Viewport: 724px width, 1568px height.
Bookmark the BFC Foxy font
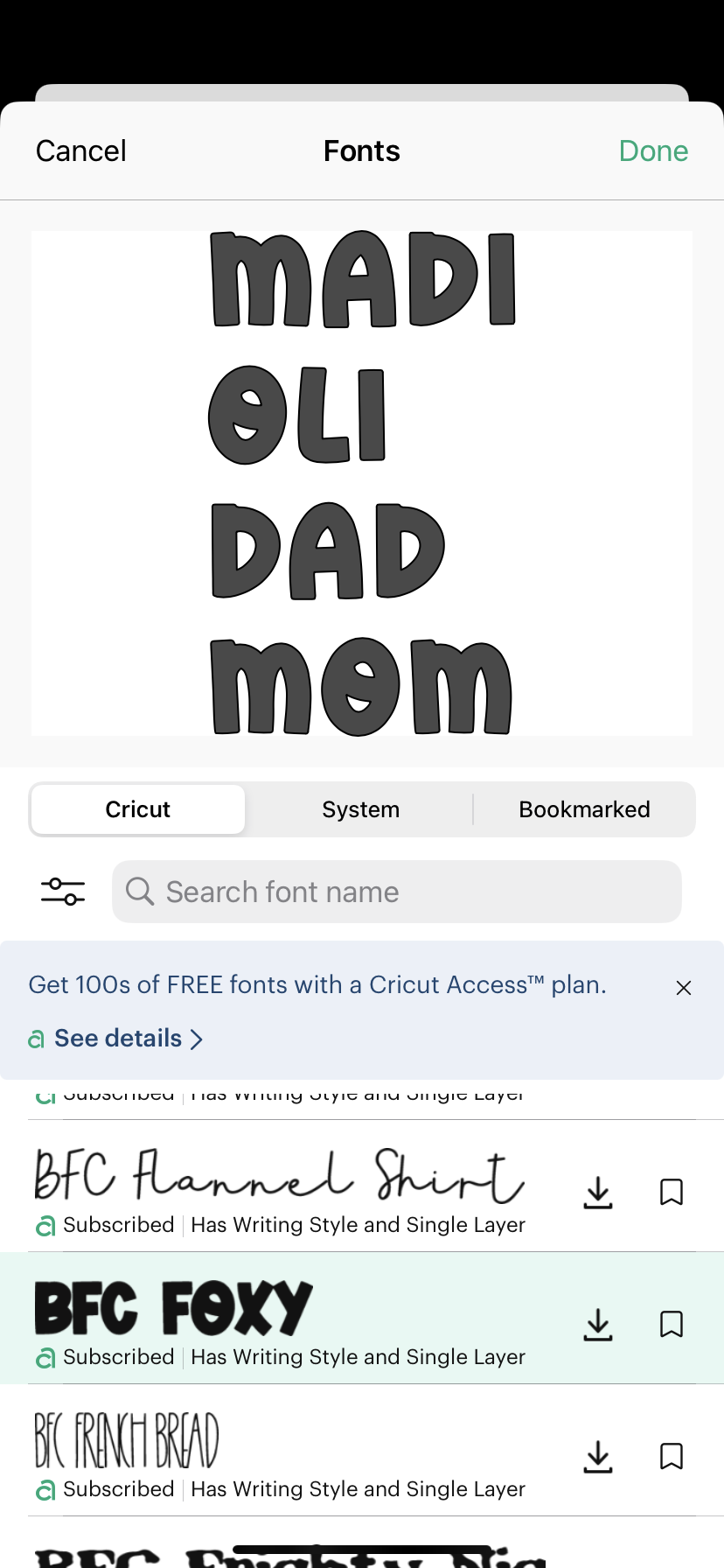[672, 1325]
